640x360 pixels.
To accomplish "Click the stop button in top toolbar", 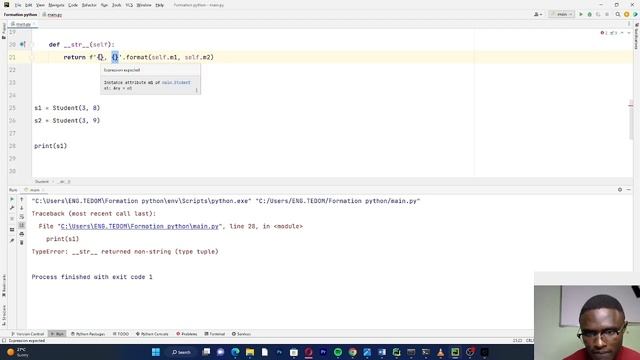I will [607, 14].
